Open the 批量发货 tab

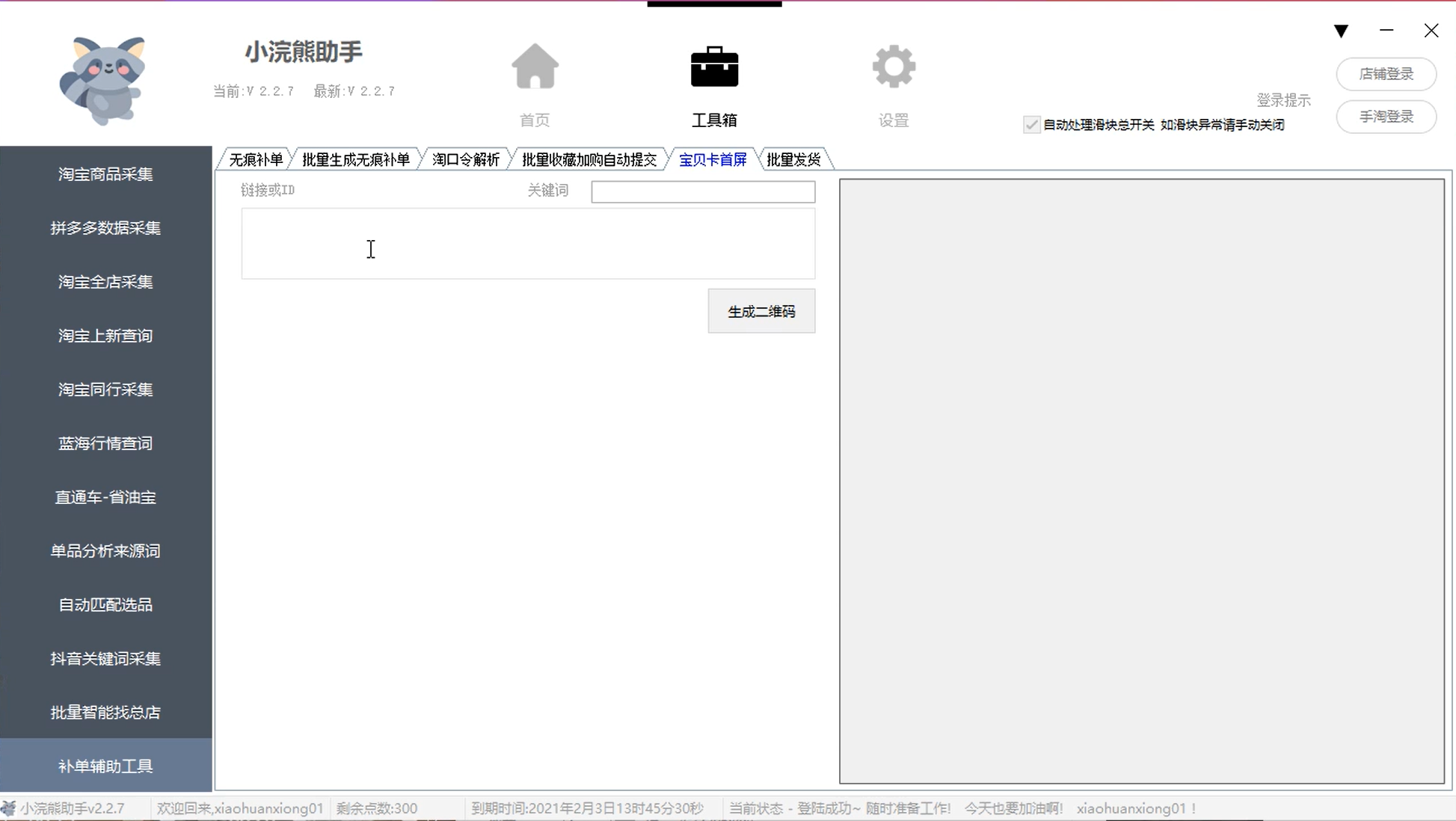(x=795, y=159)
